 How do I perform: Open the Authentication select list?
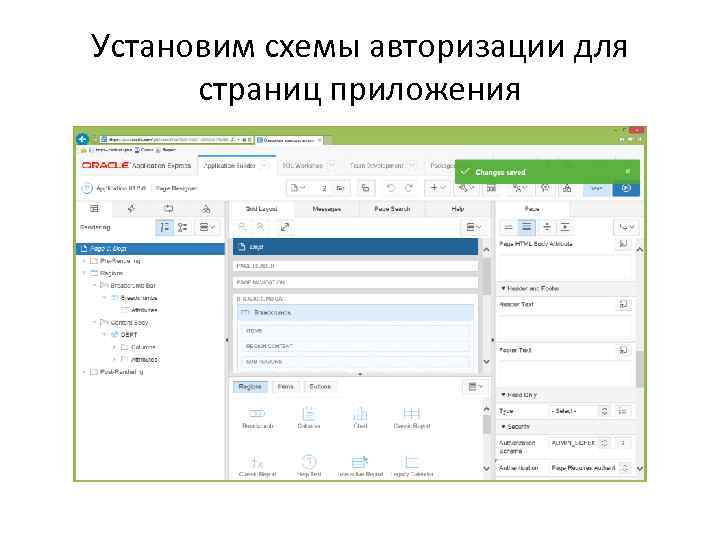pyautogui.click(x=590, y=468)
